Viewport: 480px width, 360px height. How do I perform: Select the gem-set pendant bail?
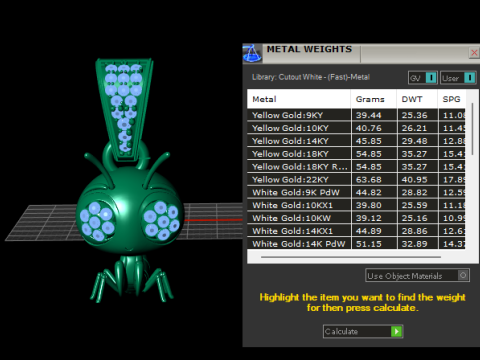click(124, 109)
